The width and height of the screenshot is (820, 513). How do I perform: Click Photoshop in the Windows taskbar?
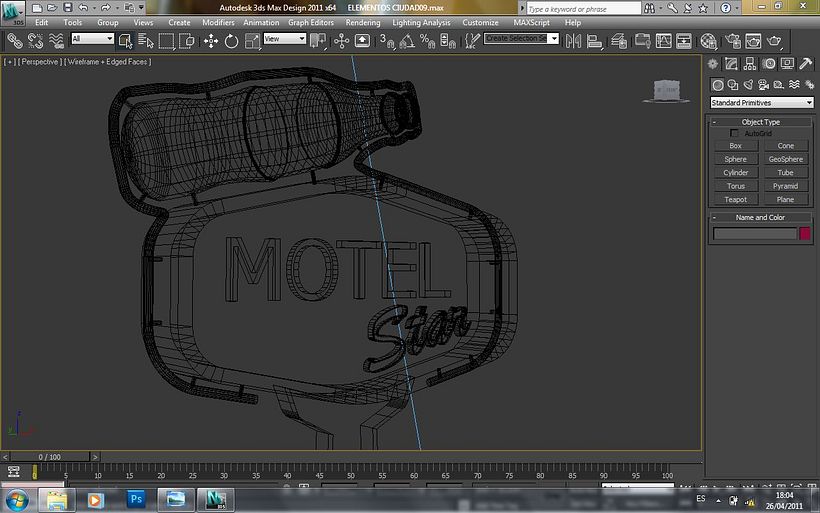(x=136, y=499)
